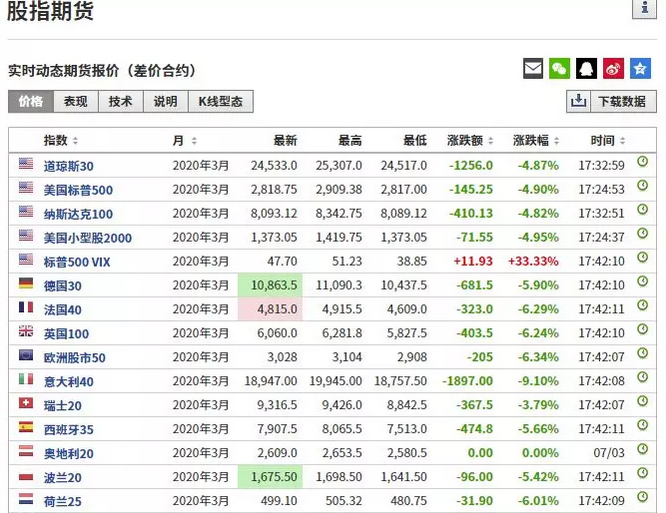Click clock icon in the 标普500 VIX row

643,257
